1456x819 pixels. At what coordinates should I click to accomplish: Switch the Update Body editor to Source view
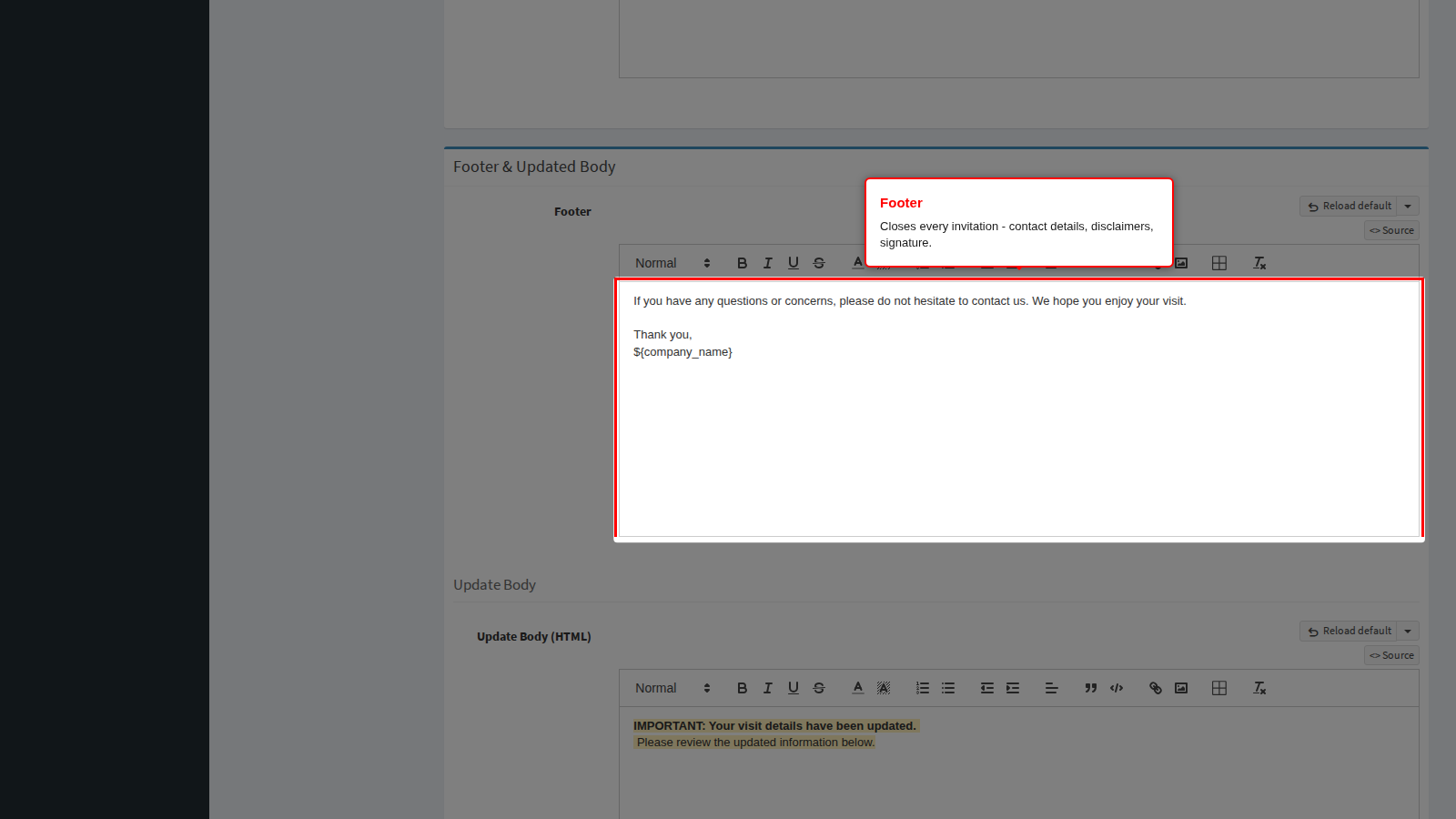1391,656
